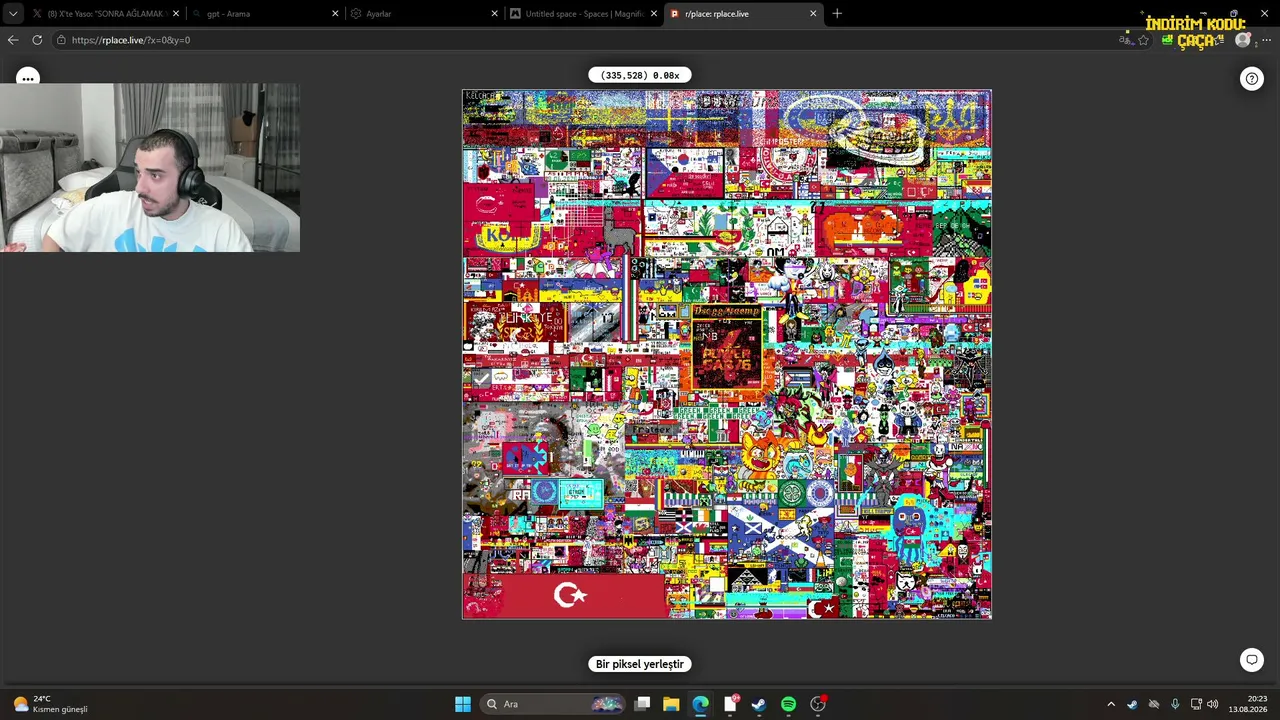Go back using the browser back arrow

pyautogui.click(x=13, y=40)
